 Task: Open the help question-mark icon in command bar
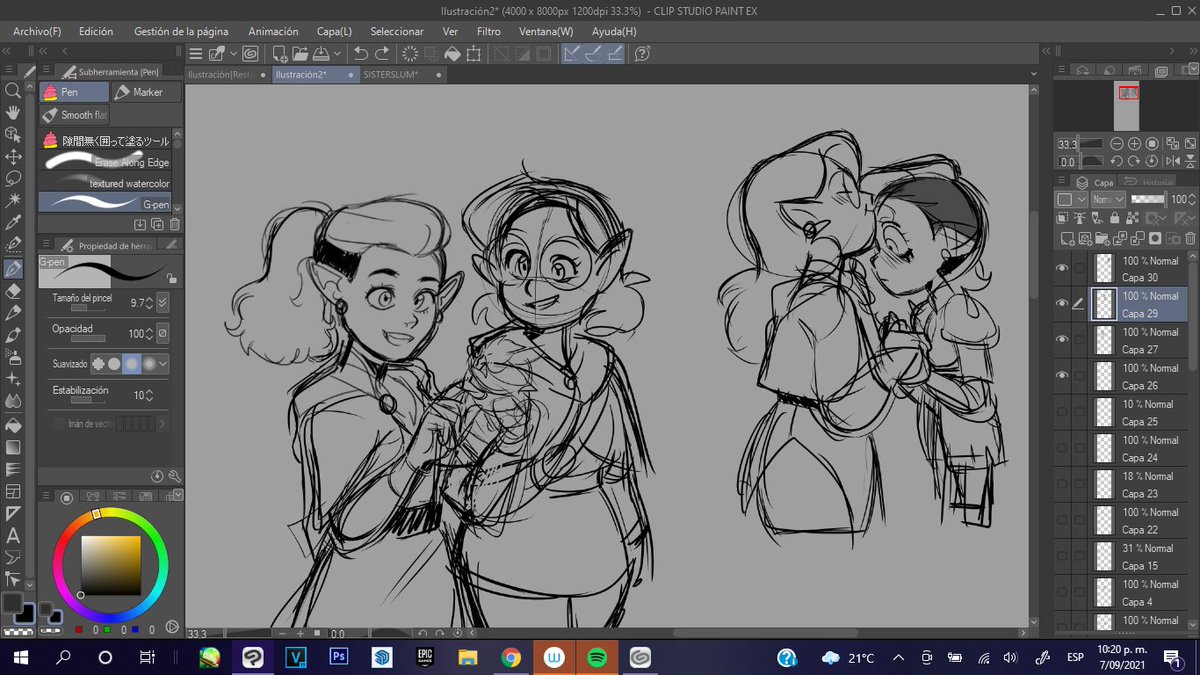[642, 54]
